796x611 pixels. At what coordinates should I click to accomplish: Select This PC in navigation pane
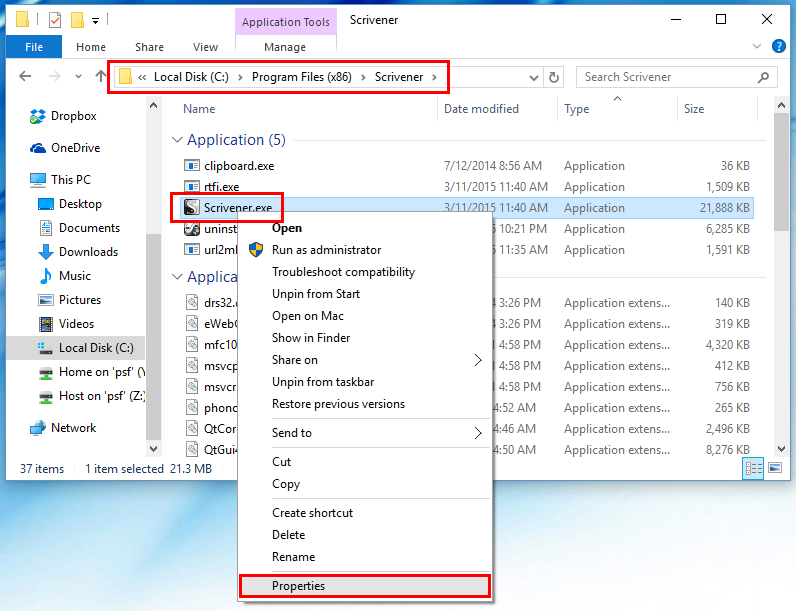tap(60, 180)
